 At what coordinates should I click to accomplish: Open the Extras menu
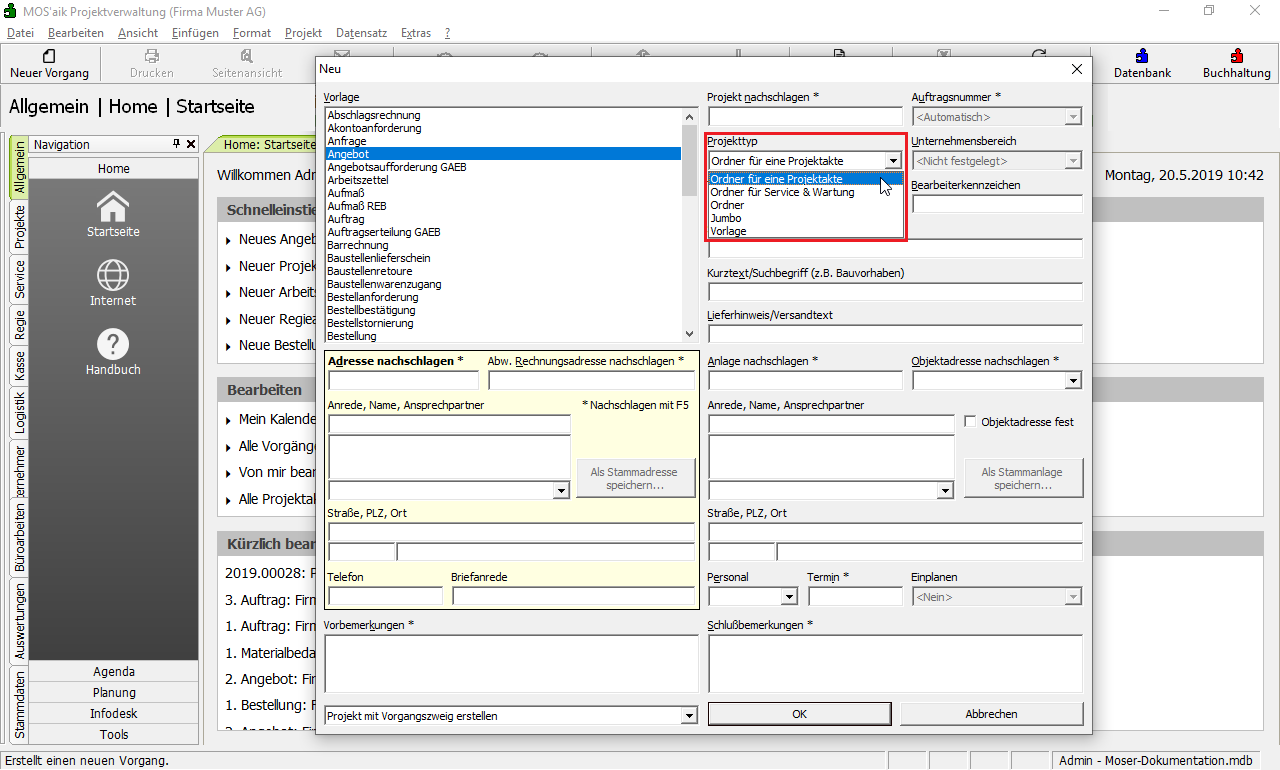415,33
